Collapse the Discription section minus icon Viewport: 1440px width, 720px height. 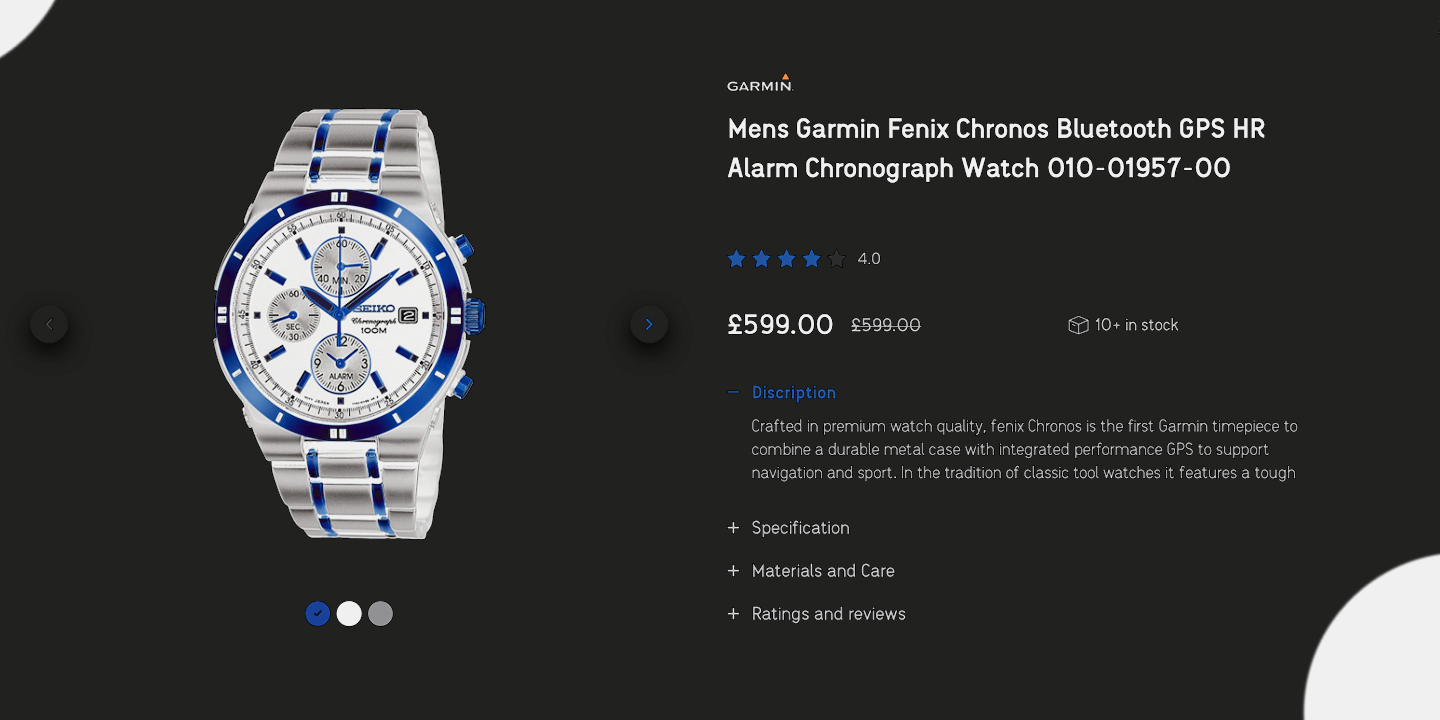(x=734, y=393)
